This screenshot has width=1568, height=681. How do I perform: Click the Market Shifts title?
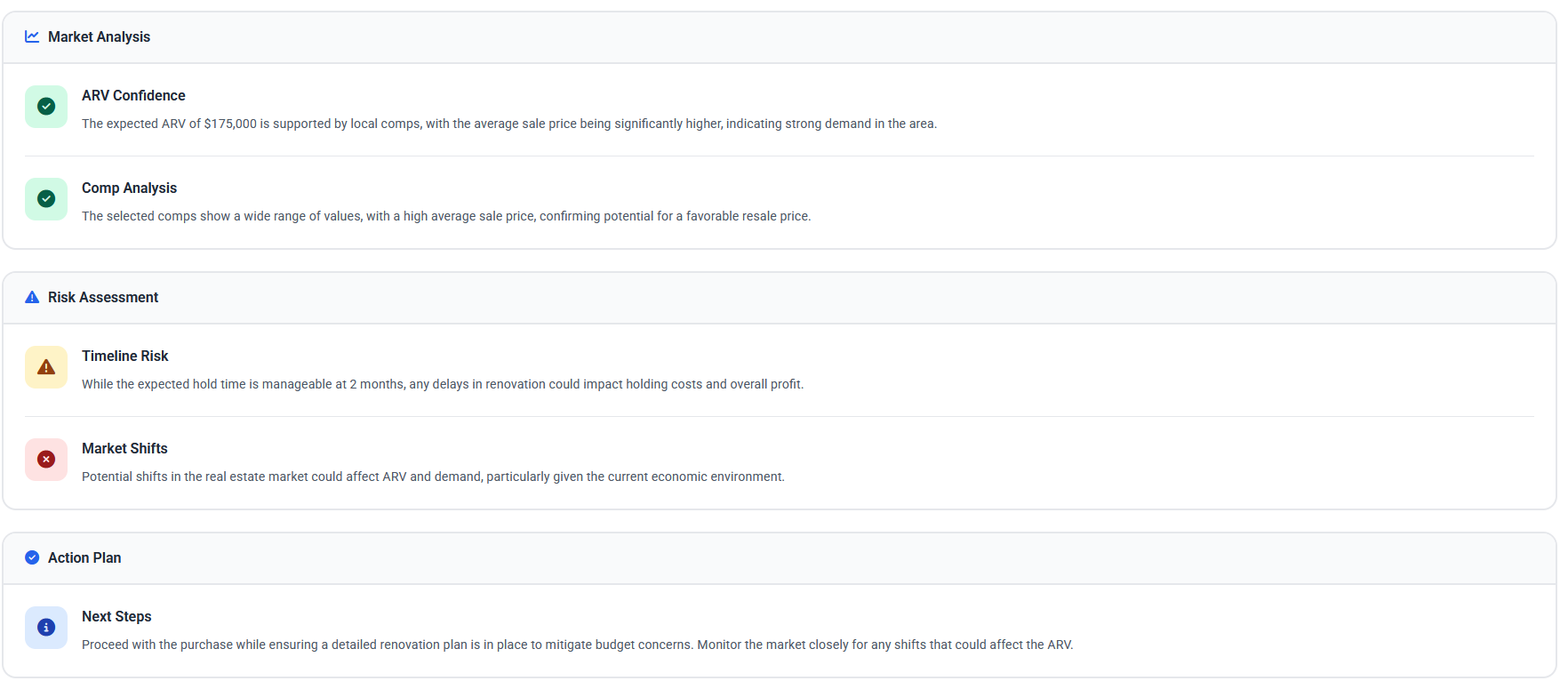click(124, 448)
